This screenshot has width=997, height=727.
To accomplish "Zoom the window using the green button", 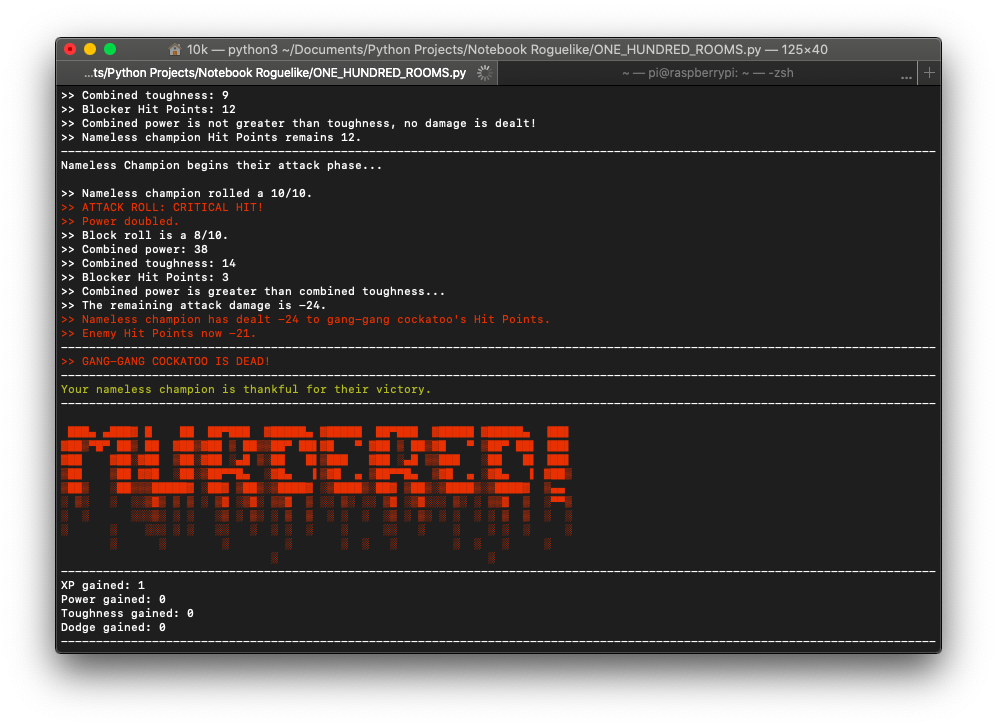I will [110, 49].
